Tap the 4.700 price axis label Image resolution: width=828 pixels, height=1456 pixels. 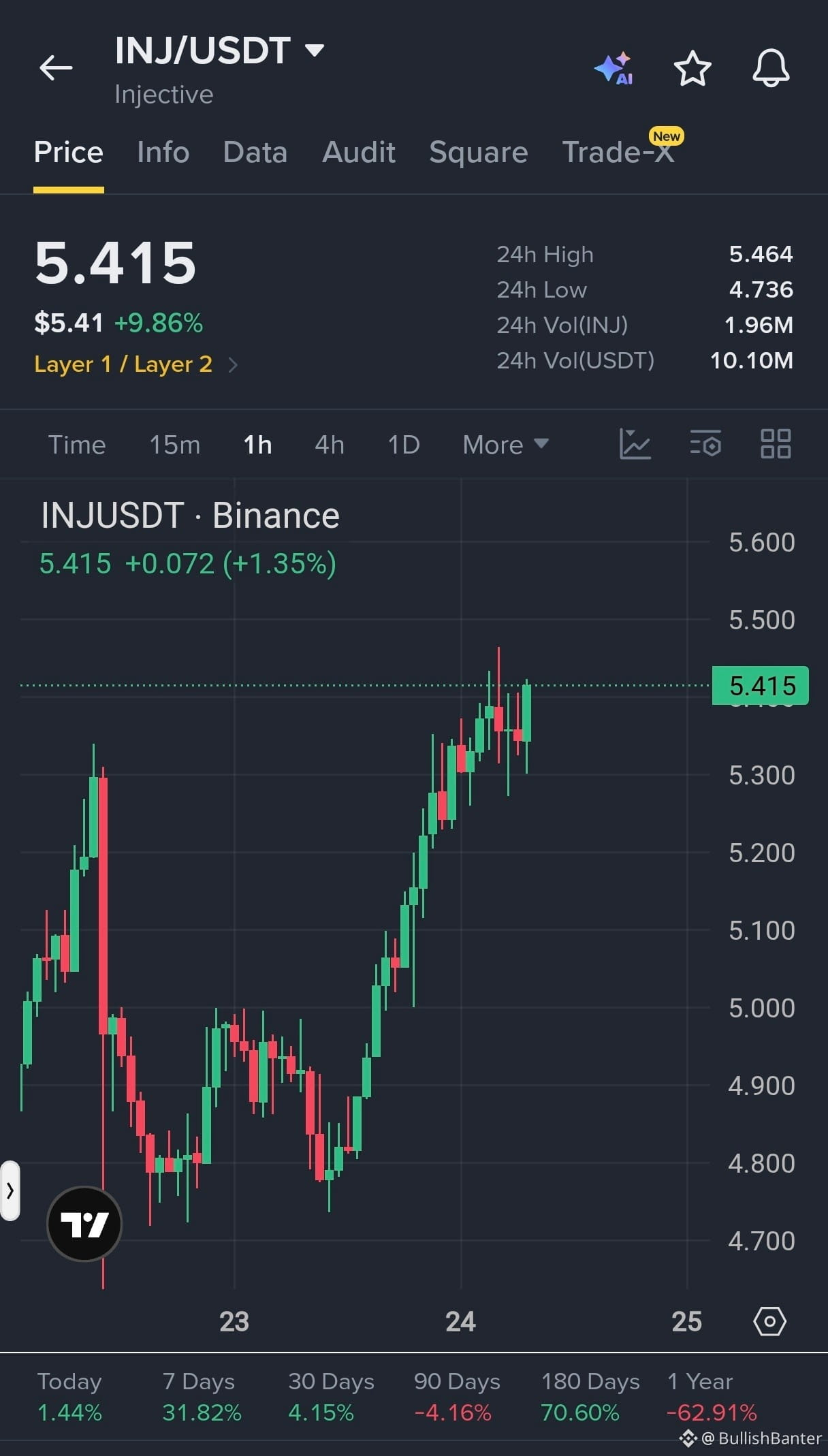pyautogui.click(x=762, y=1241)
